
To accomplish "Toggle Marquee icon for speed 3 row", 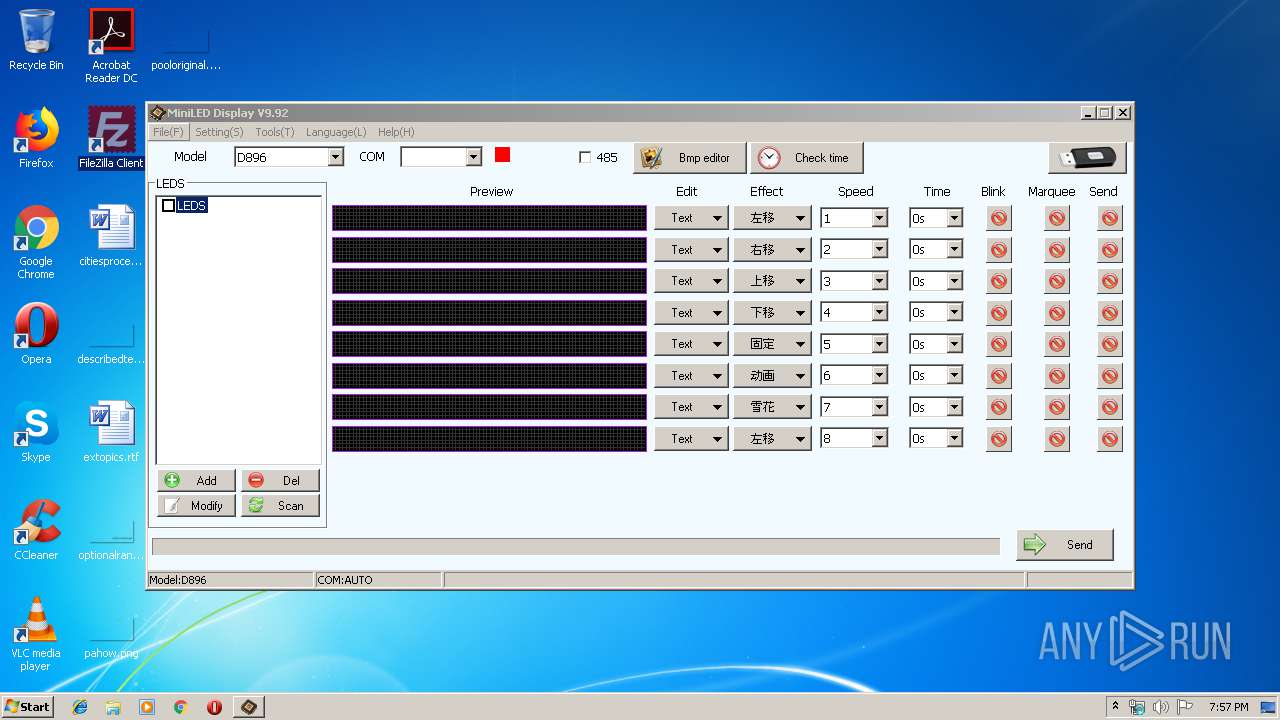I will (1057, 281).
